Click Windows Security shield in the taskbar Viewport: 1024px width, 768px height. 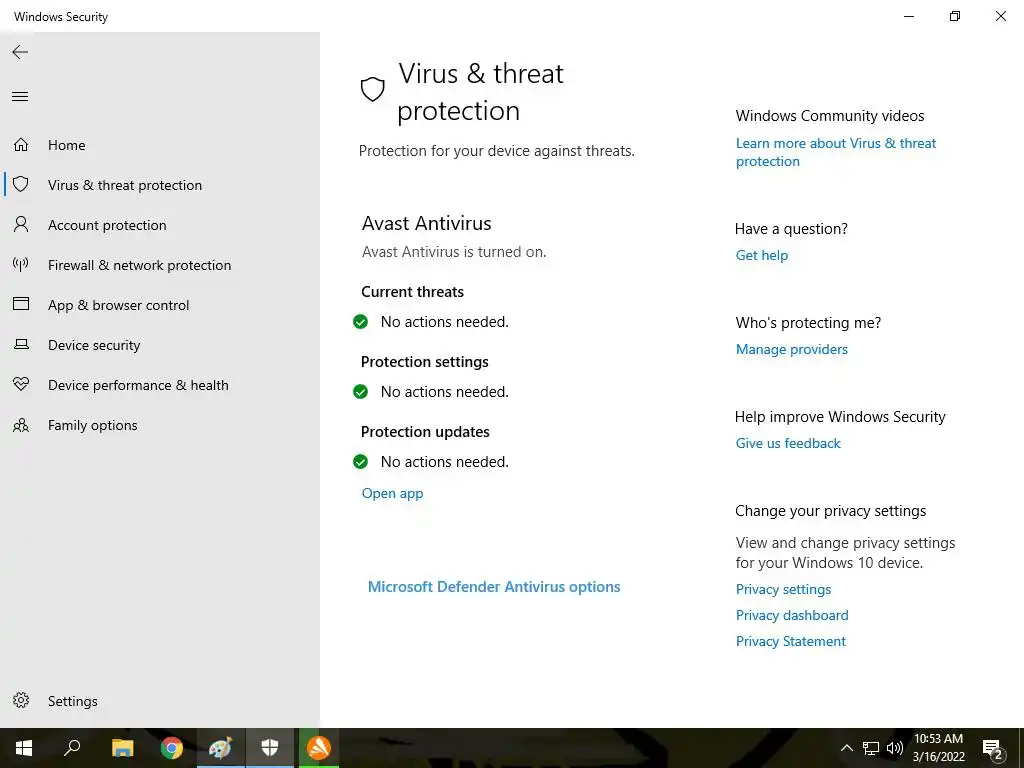point(270,748)
